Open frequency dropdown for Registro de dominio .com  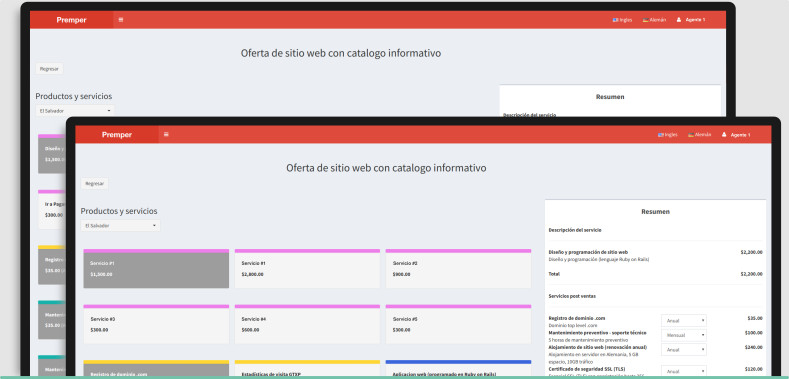pyautogui.click(x=683, y=321)
